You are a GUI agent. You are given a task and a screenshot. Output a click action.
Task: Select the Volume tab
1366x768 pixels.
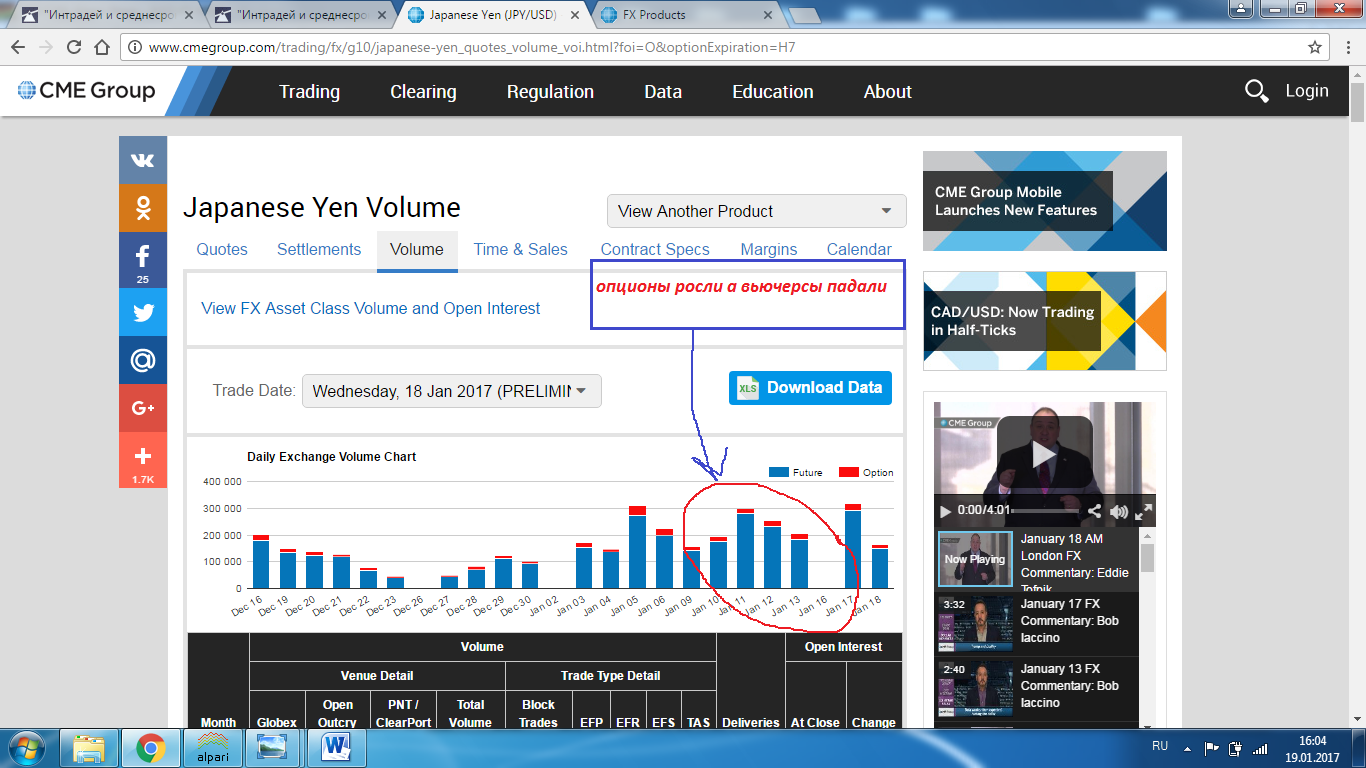417,250
